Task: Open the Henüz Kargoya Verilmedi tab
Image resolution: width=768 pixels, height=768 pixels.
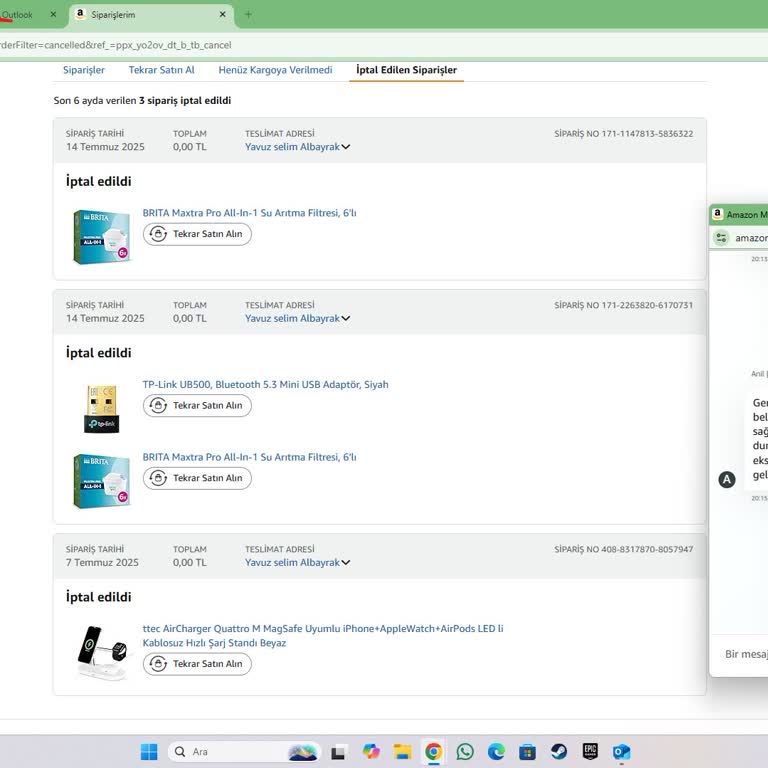Action: coord(275,70)
